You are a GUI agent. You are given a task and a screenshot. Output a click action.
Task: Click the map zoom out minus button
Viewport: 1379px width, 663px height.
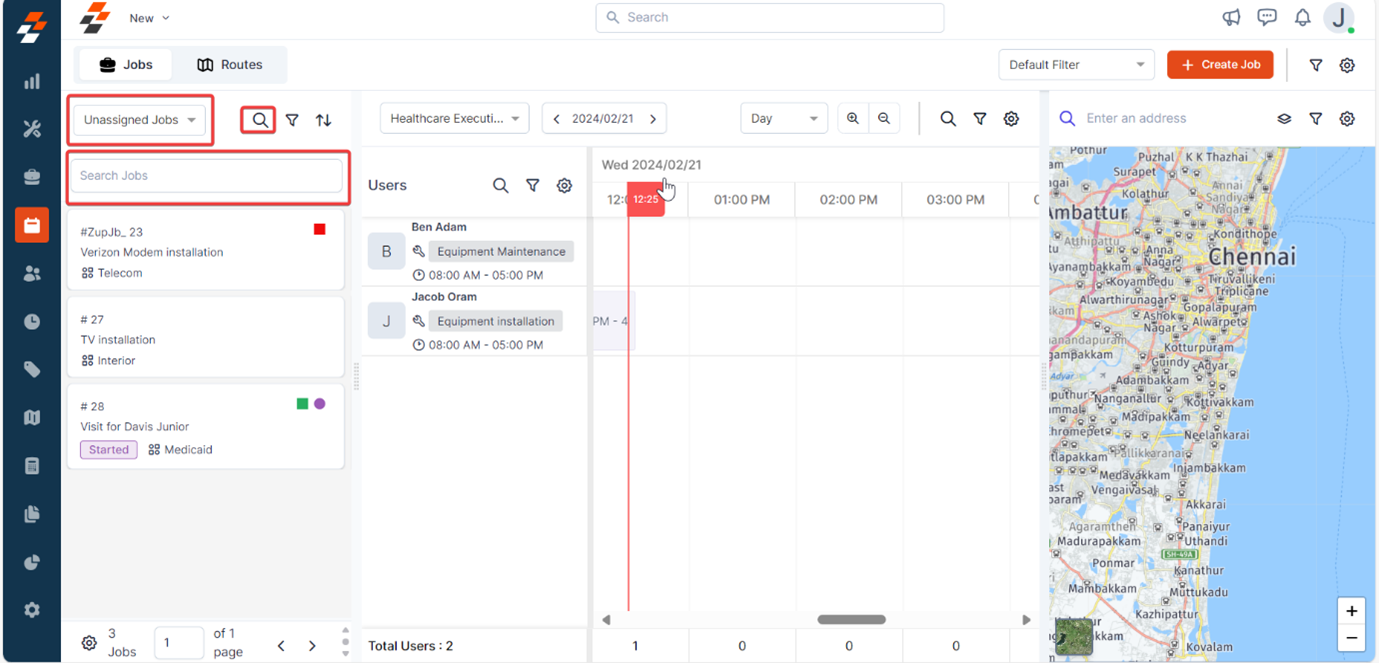(1351, 637)
